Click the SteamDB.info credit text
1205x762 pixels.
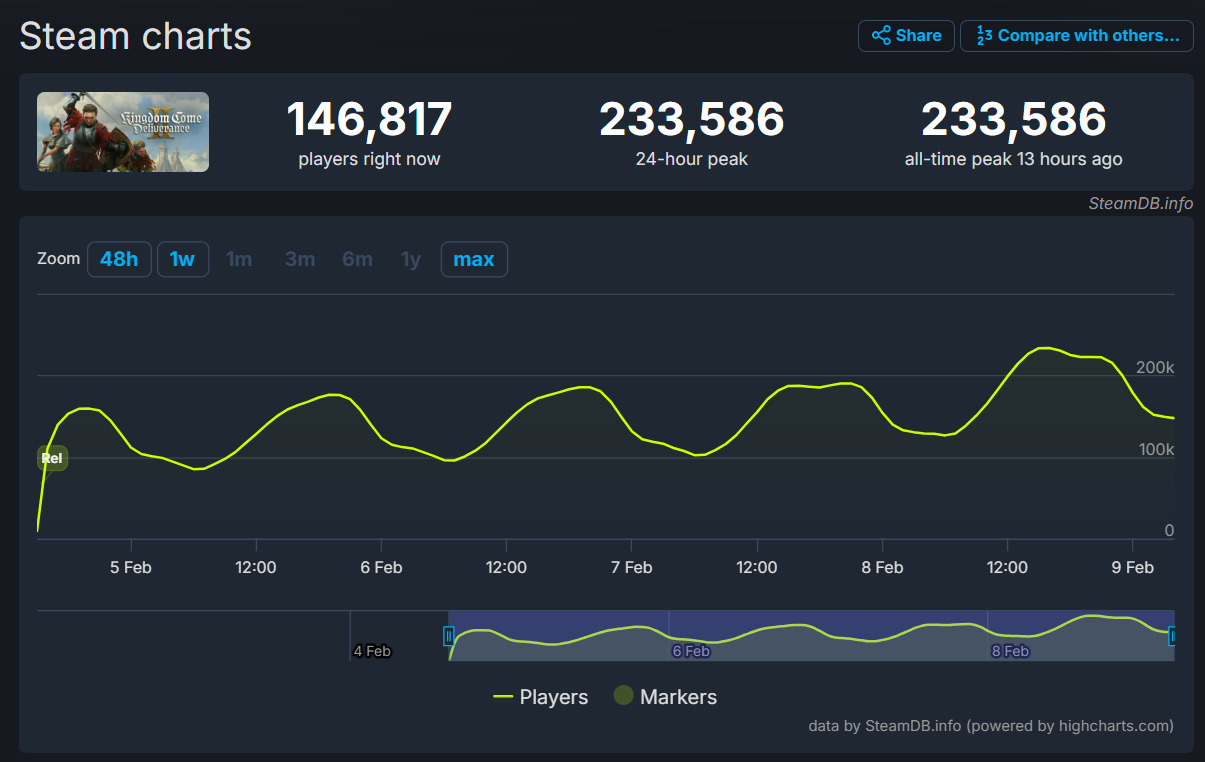click(1141, 203)
